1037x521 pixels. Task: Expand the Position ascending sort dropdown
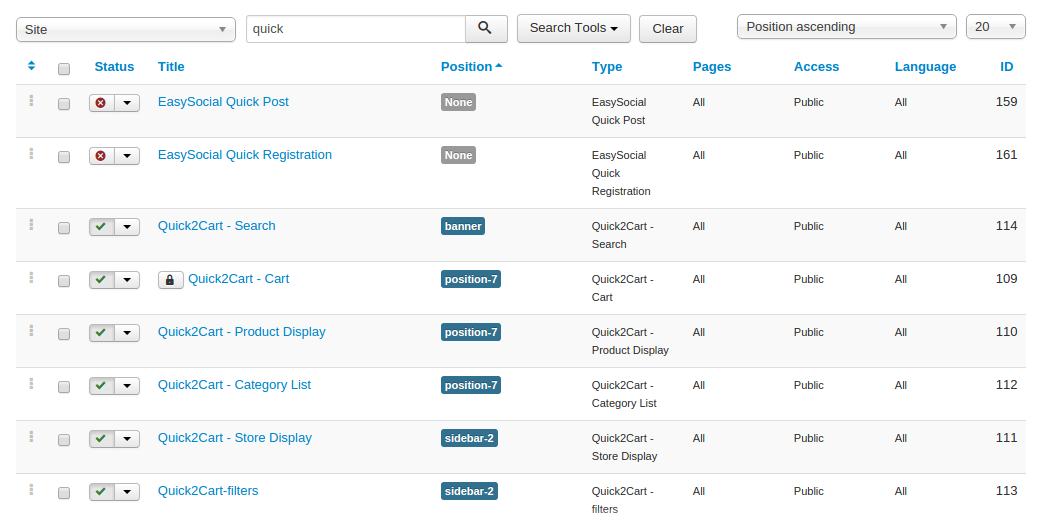point(846,27)
